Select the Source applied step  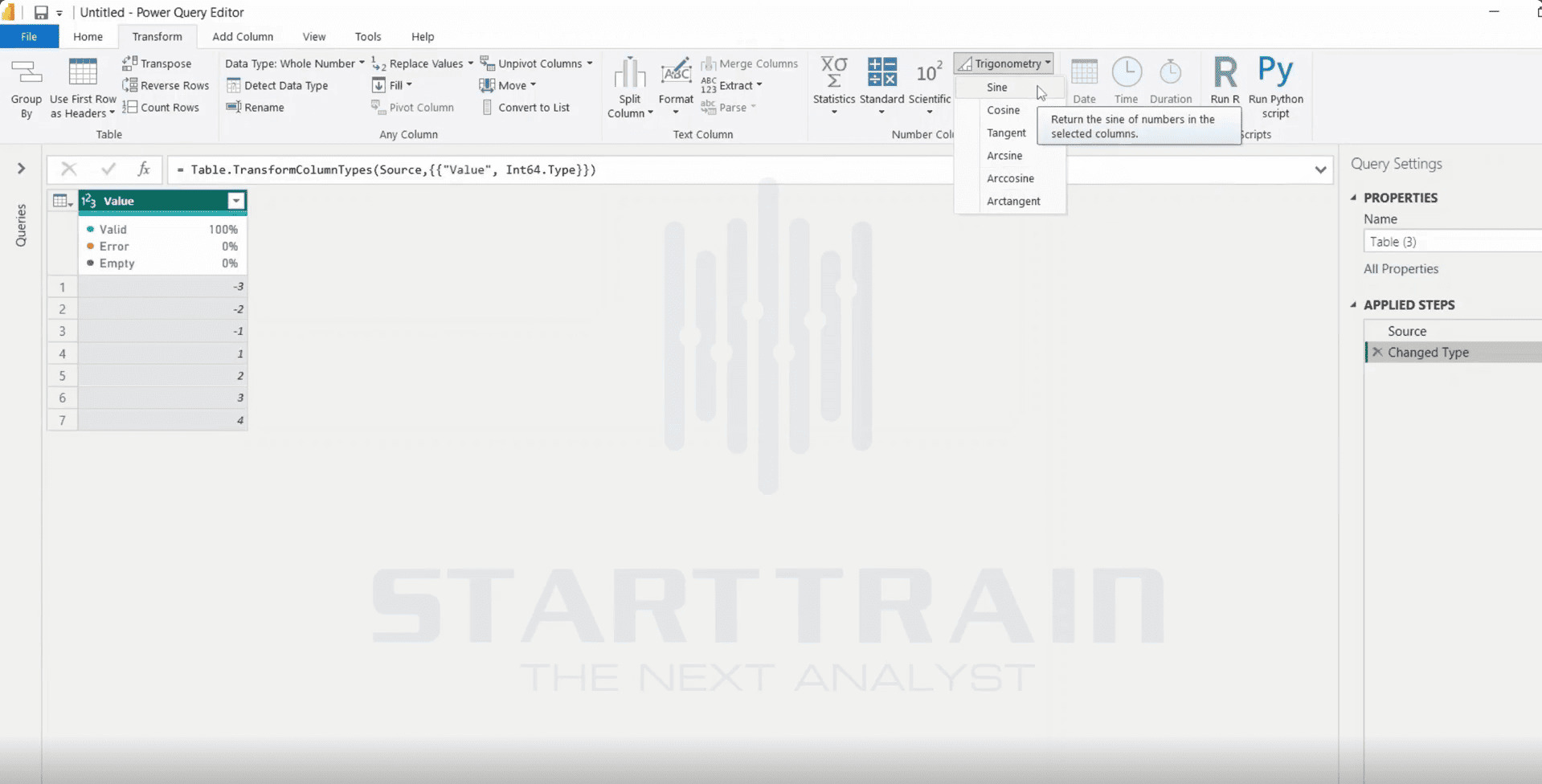(1453, 331)
